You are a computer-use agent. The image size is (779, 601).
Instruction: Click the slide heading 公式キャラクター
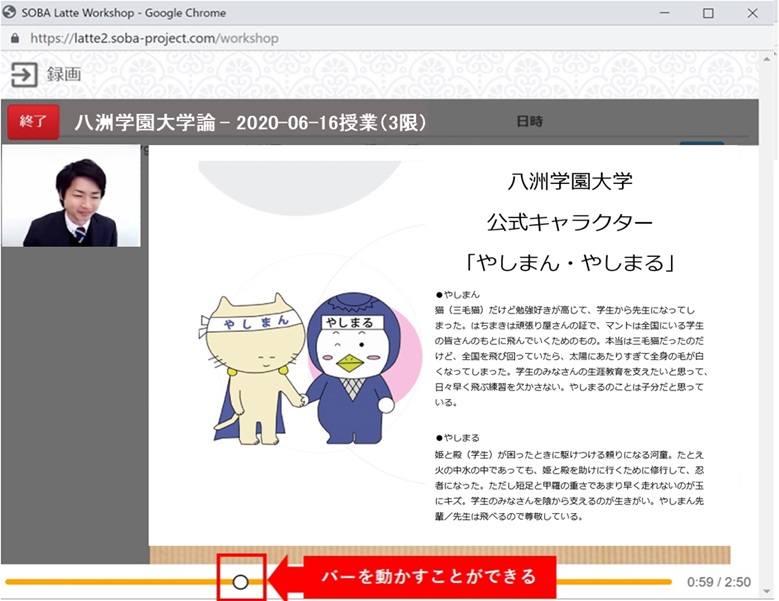pyautogui.click(x=570, y=222)
